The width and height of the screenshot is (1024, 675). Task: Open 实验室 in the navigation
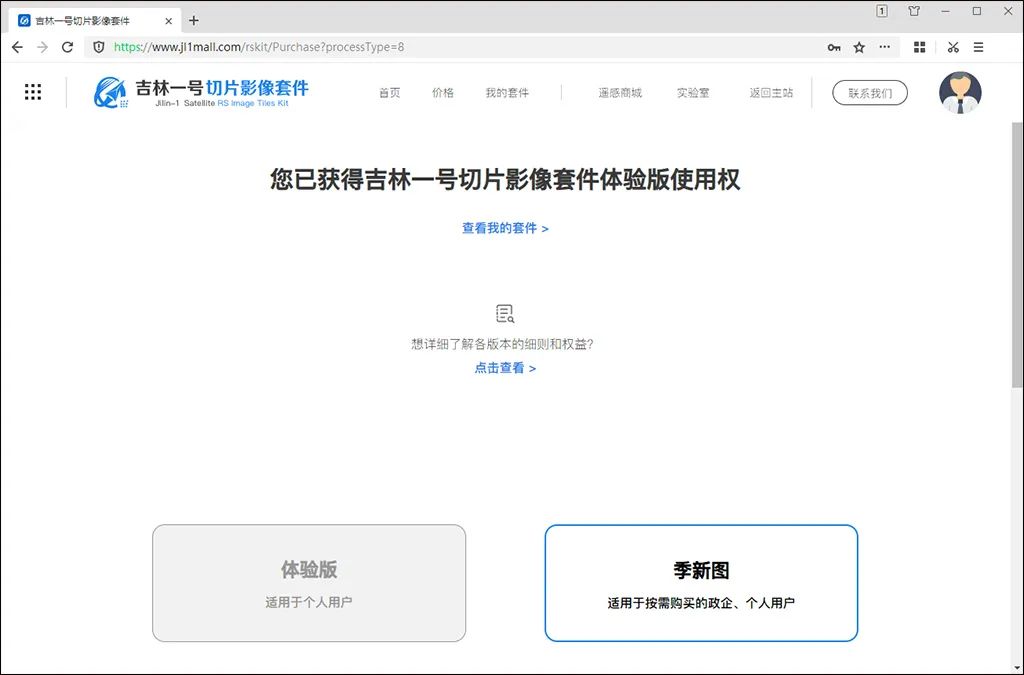(693, 93)
